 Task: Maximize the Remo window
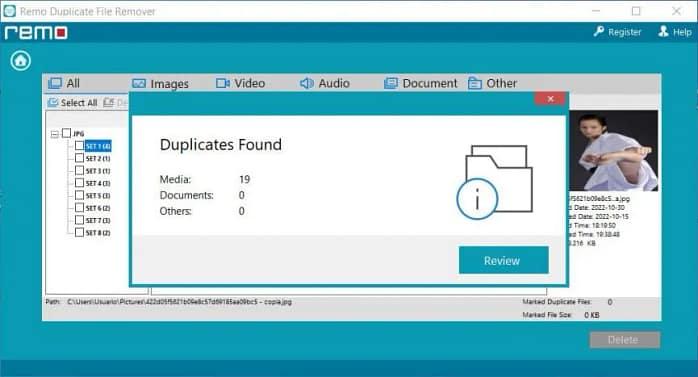click(636, 11)
